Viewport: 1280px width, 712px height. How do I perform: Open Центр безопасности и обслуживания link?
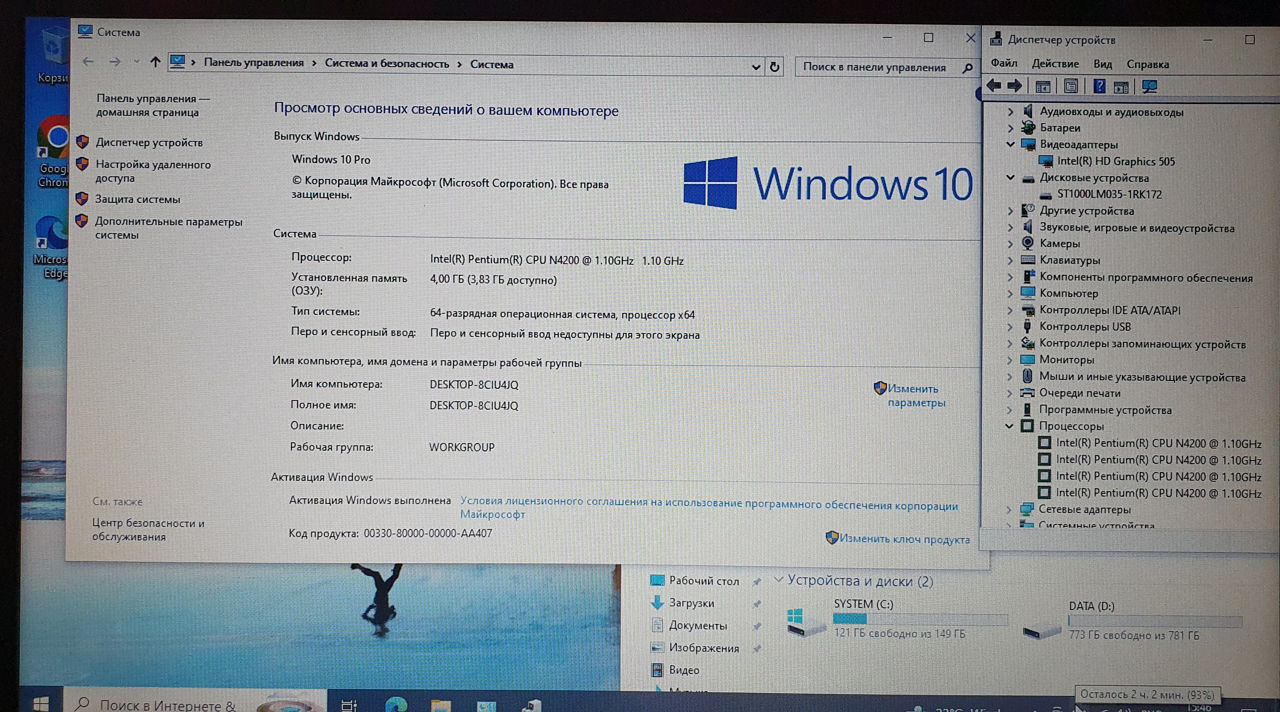click(x=148, y=530)
